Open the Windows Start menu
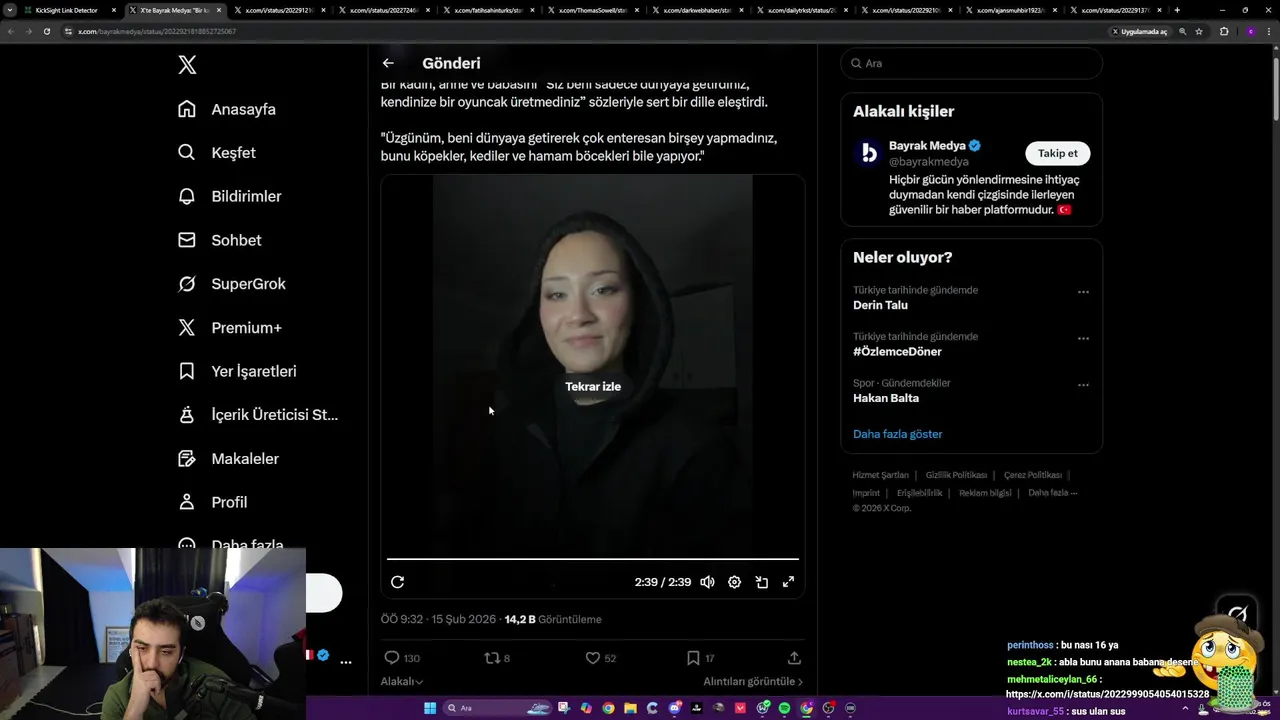1280x720 pixels. point(430,708)
